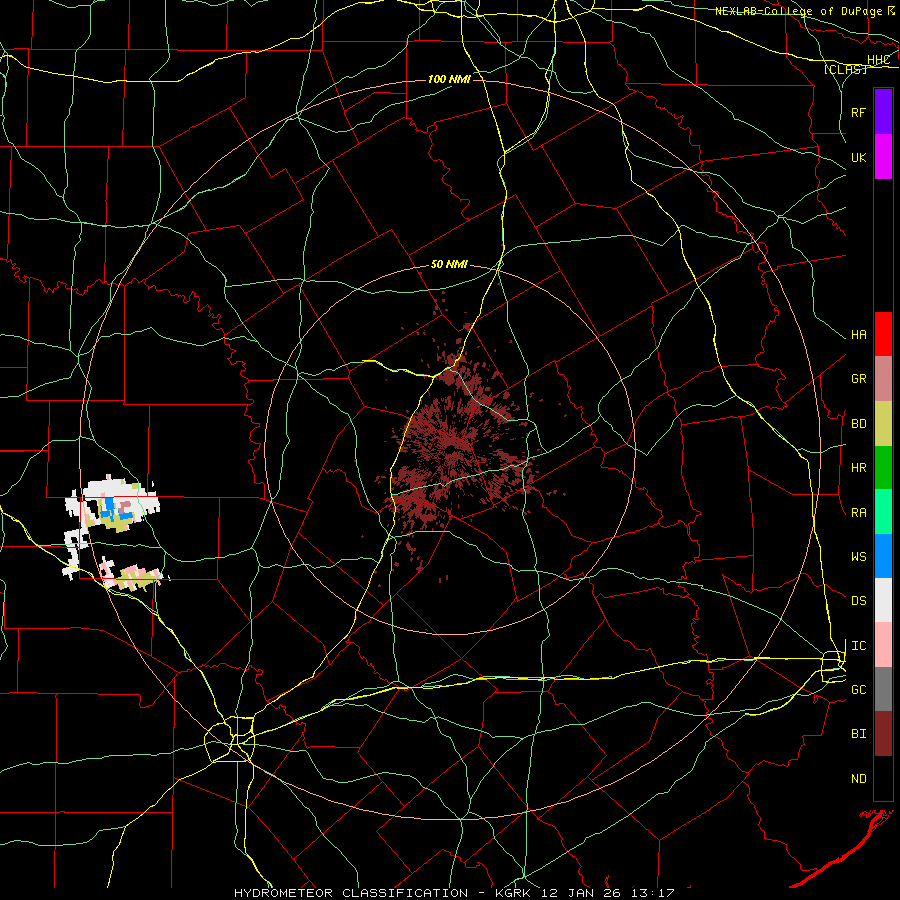Click the 'GR' legend label
The width and height of the screenshot is (900, 900).
pos(858,379)
